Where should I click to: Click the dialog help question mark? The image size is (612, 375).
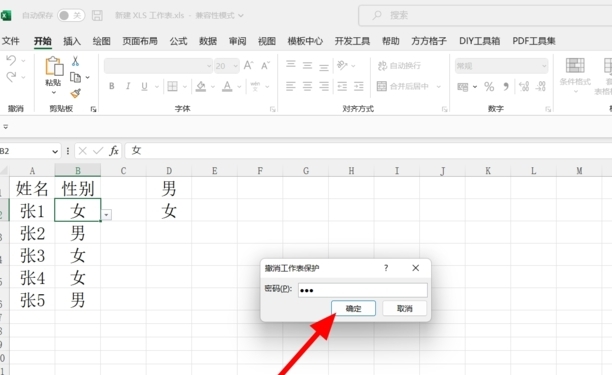tap(386, 268)
